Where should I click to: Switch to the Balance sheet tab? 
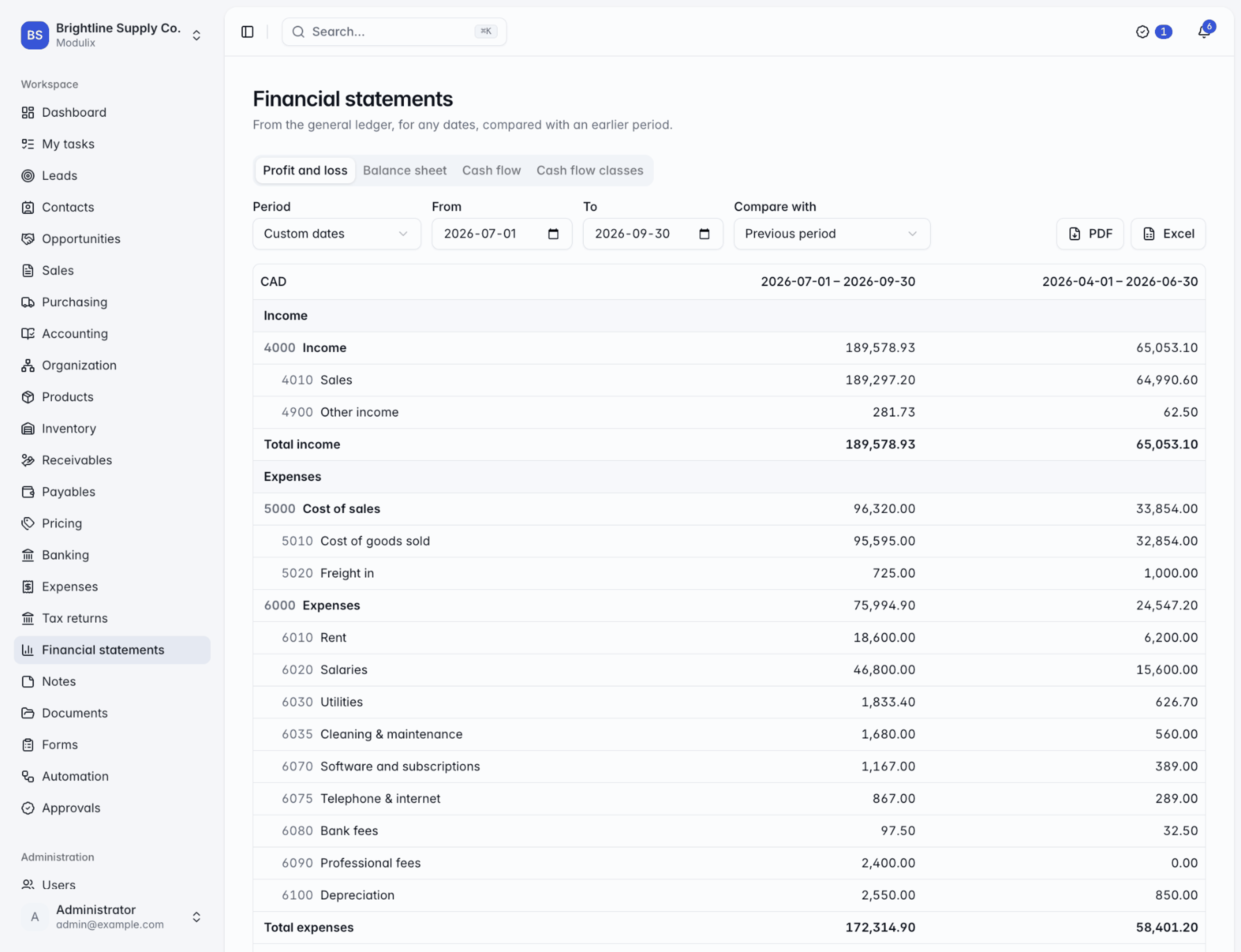(405, 171)
